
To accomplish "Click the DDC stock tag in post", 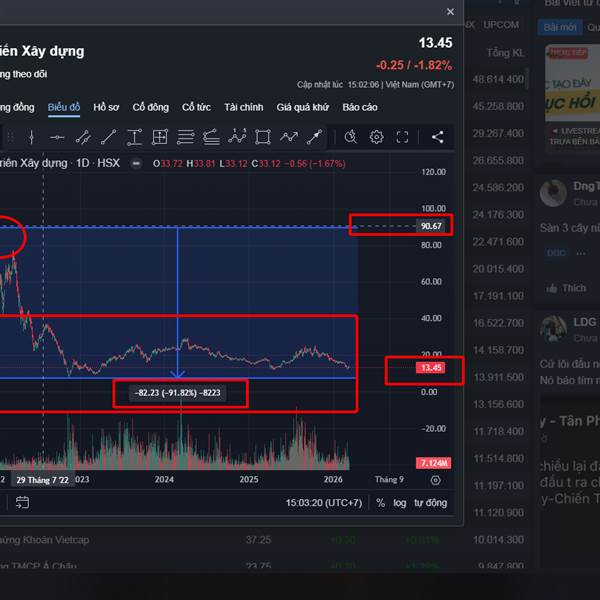I will tap(556, 253).
